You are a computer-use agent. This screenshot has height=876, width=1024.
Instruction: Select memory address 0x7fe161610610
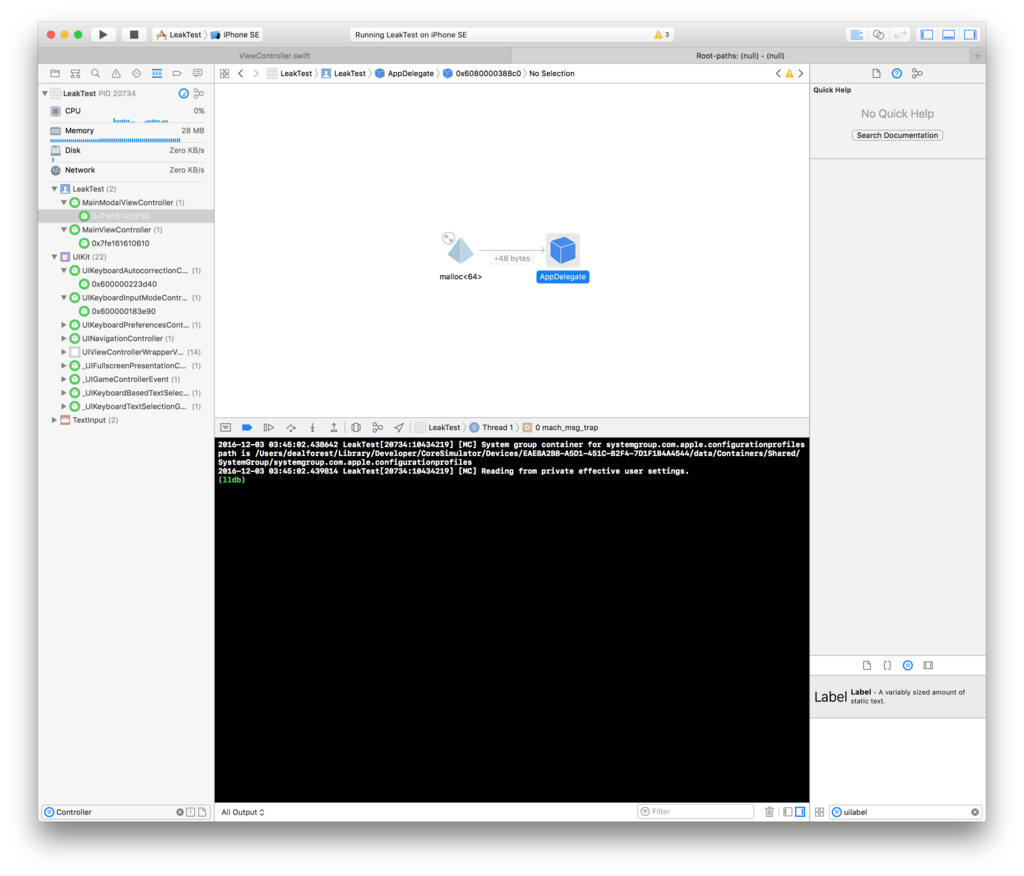120,243
